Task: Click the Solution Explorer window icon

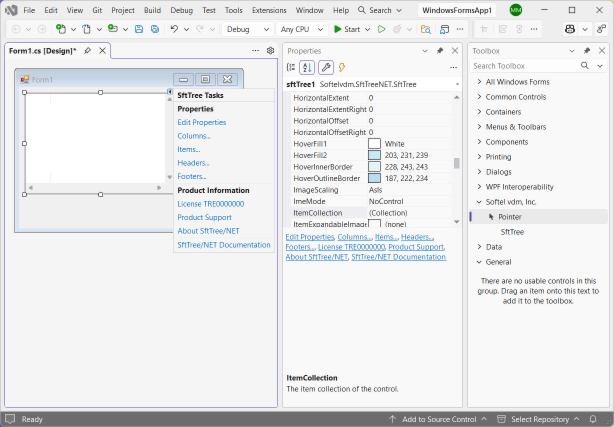Action: (444, 29)
